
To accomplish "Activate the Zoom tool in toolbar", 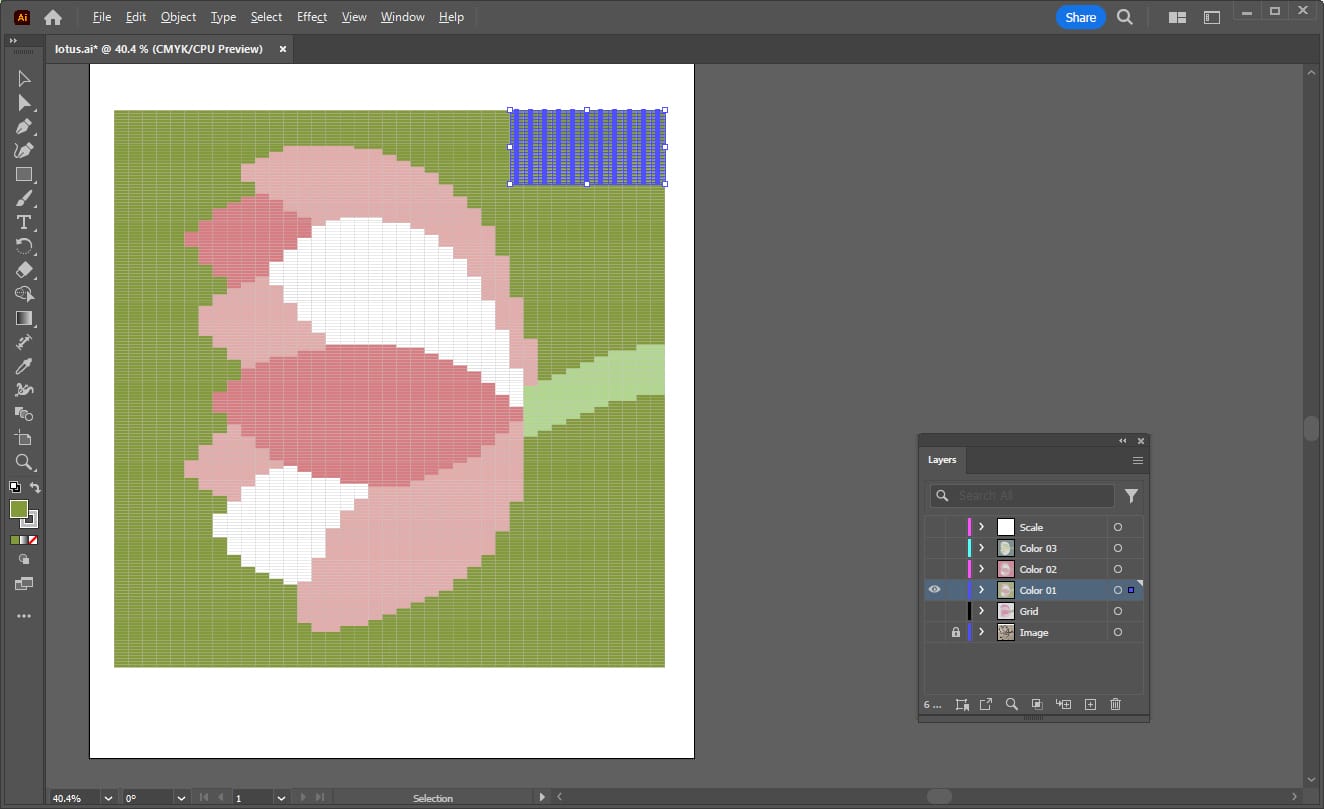I will point(24,462).
